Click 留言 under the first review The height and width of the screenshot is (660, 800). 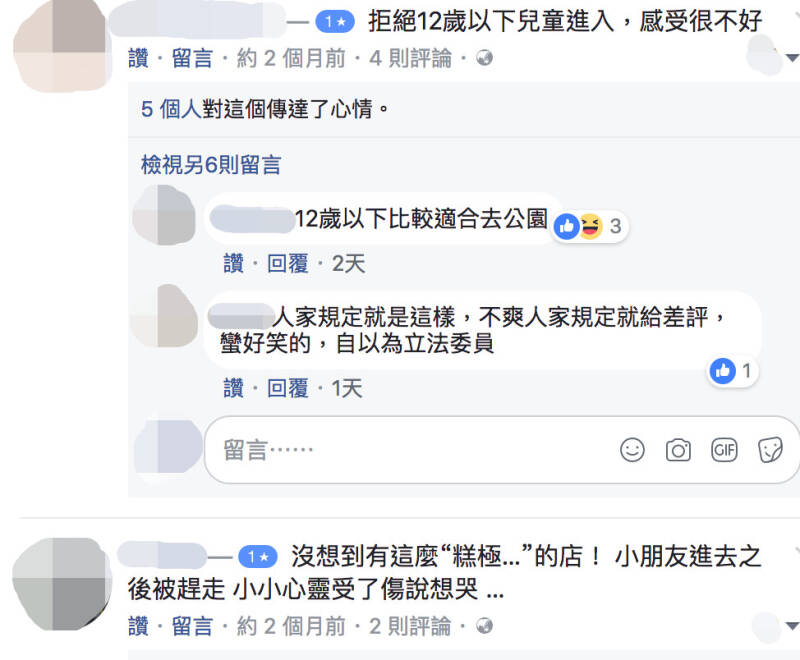192,58
